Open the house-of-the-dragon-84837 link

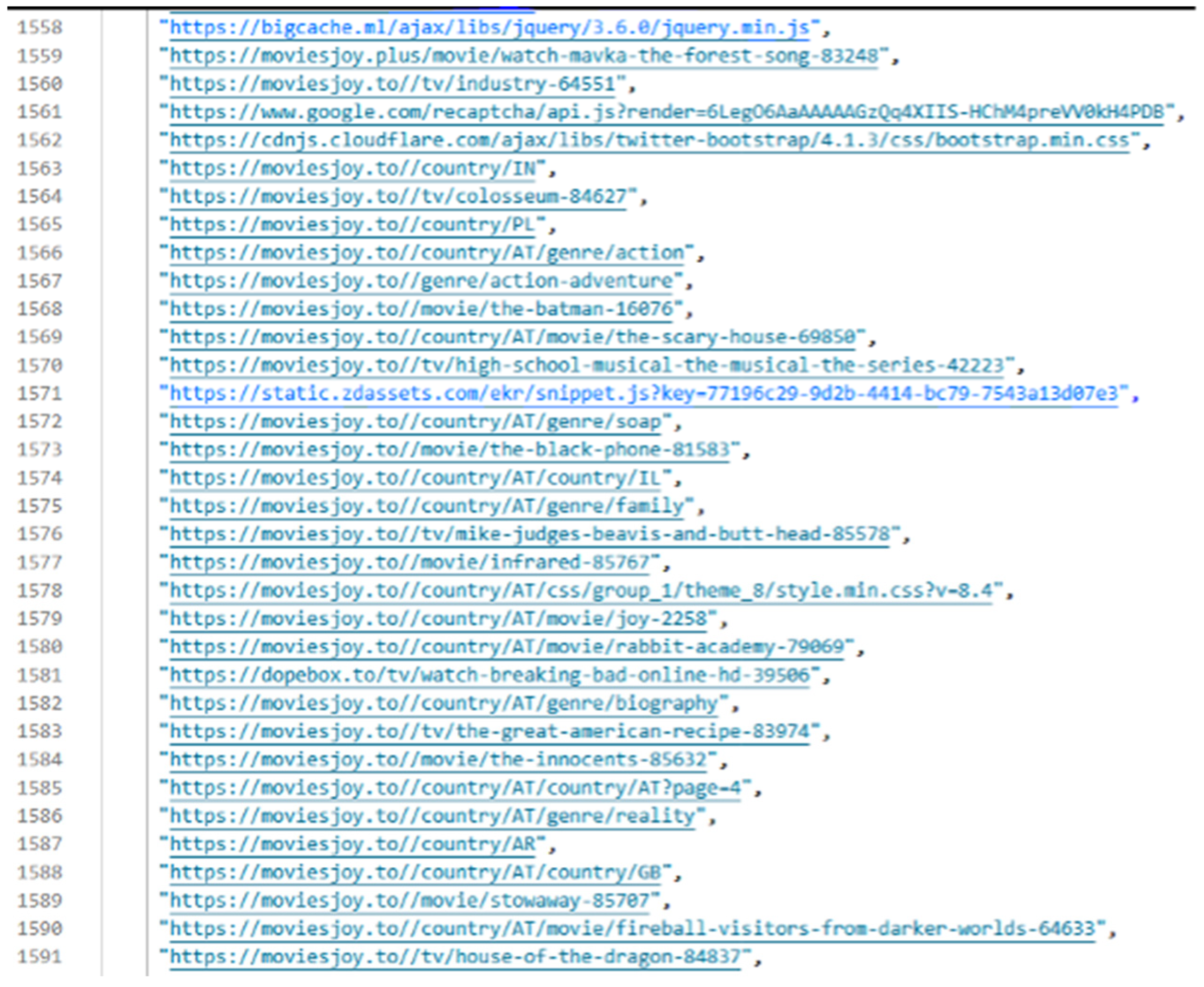pos(455,957)
